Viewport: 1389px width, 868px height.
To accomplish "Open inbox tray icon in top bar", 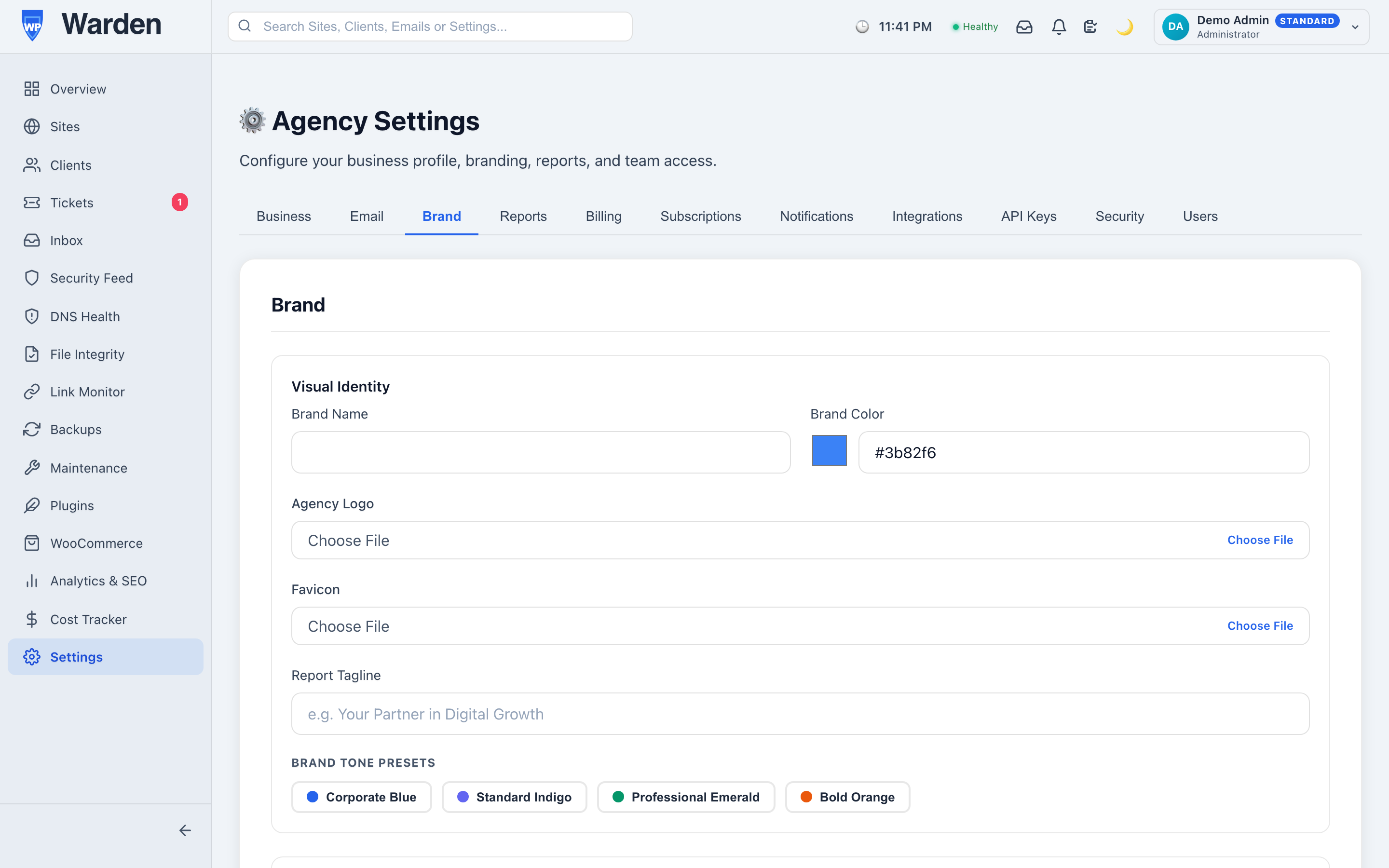I will click(1024, 27).
